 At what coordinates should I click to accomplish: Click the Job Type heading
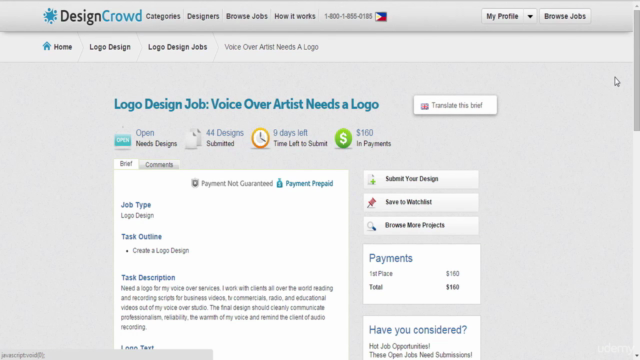136,205
